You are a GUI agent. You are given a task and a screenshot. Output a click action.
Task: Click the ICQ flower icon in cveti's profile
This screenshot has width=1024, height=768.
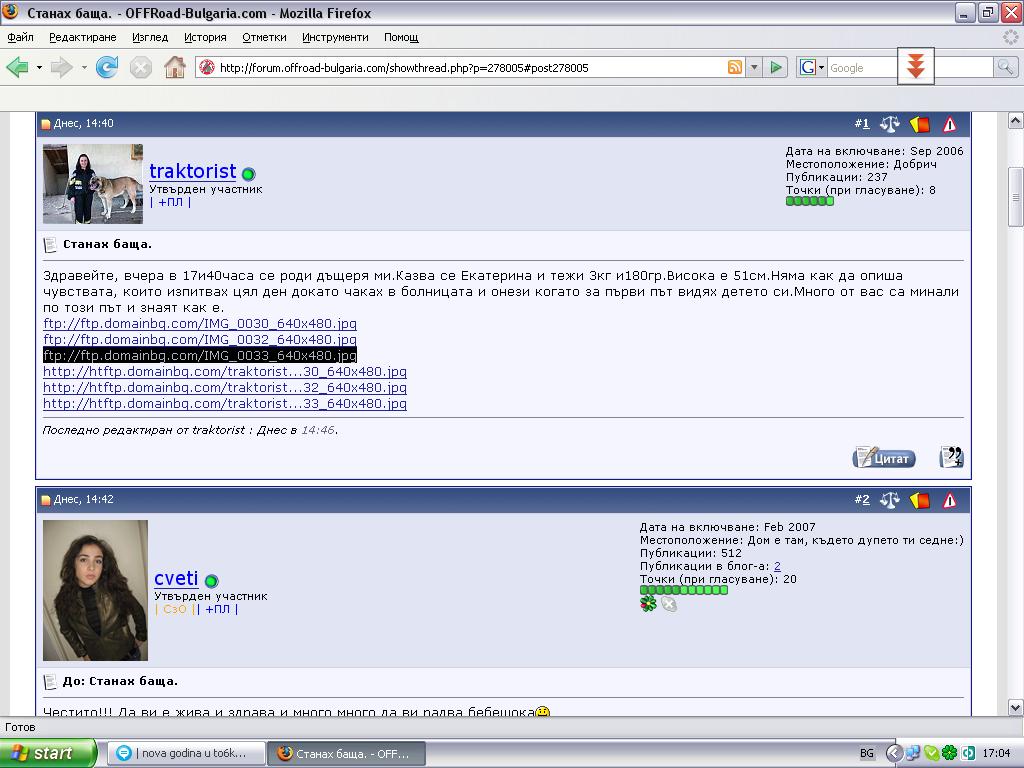click(648, 604)
